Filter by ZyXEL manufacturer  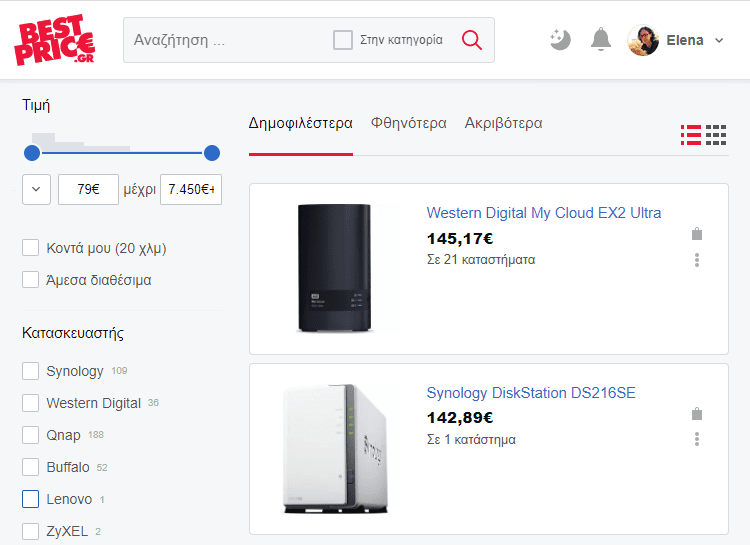[x=31, y=531]
